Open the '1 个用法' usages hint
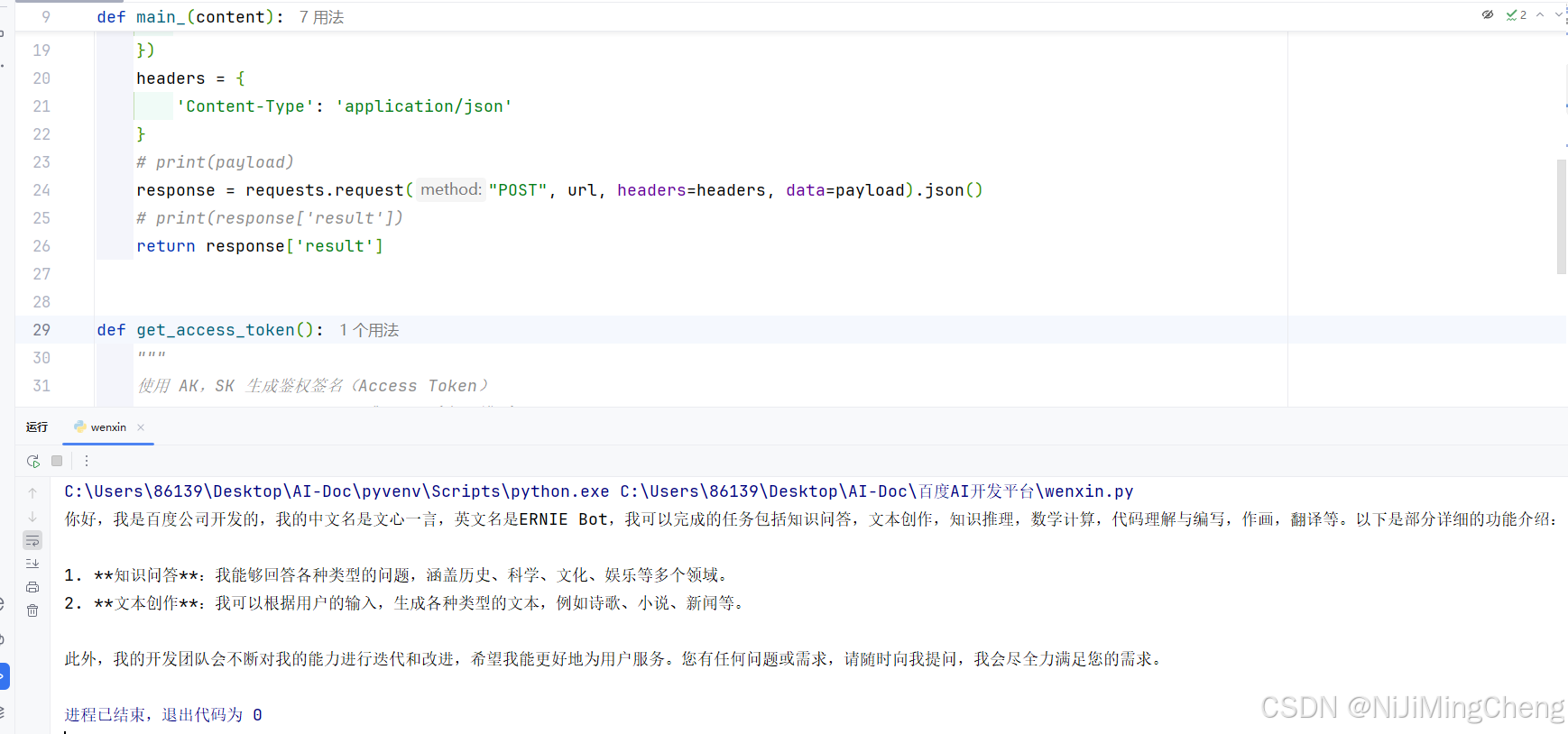Viewport: 1568px width, 734px height. point(369,330)
